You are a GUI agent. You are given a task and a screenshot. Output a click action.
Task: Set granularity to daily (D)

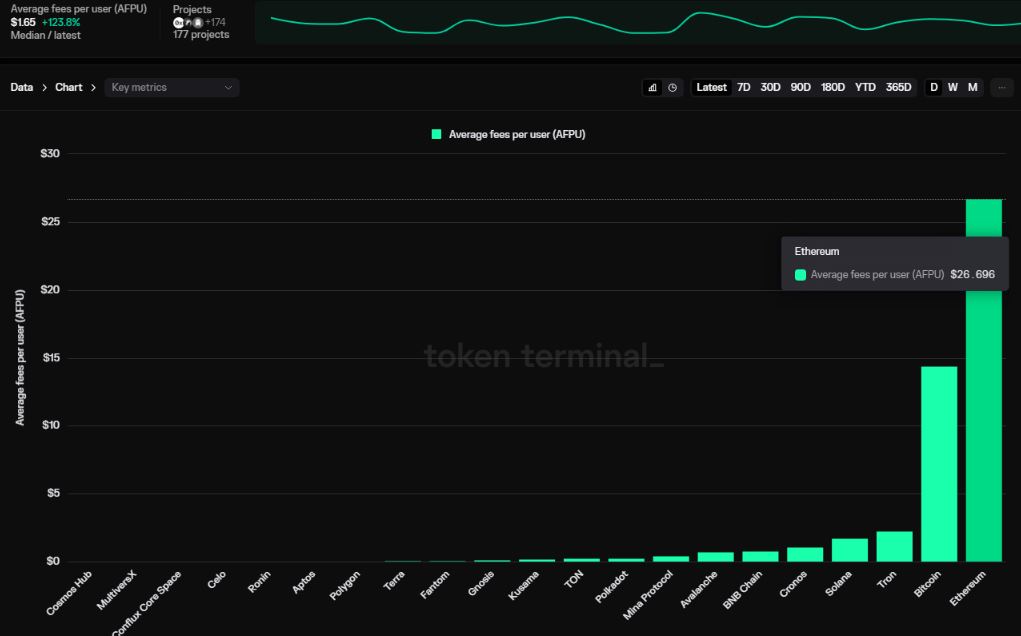(x=934, y=87)
